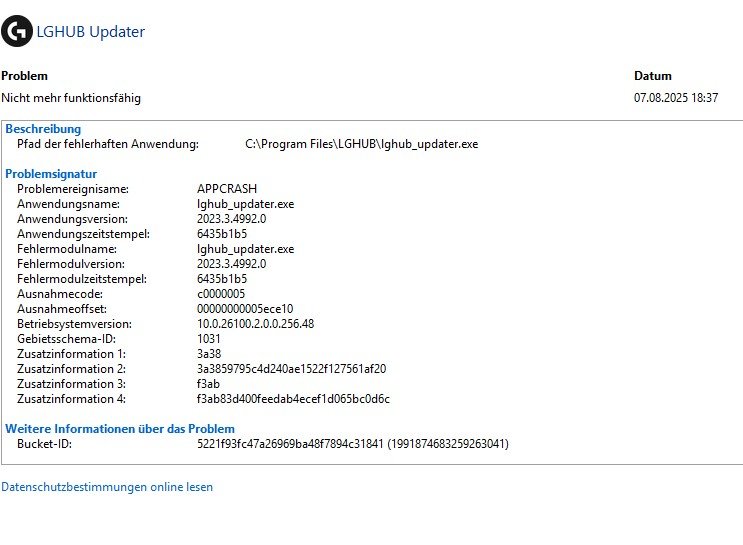Select lghub_updater.exe value next to Anwendungsname
This screenshot has width=743, height=545.
coord(245,204)
